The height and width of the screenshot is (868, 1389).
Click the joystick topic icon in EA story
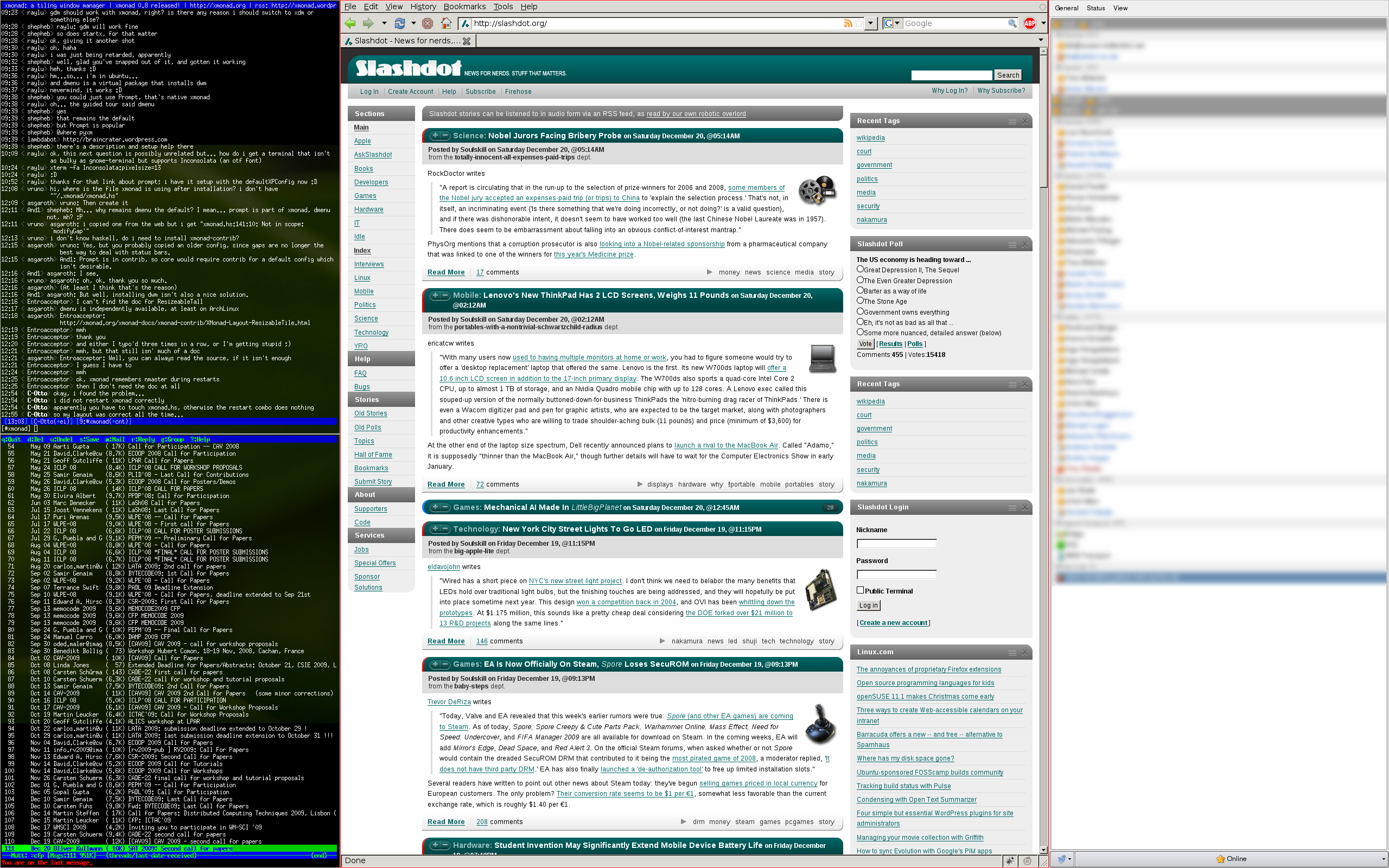821,723
